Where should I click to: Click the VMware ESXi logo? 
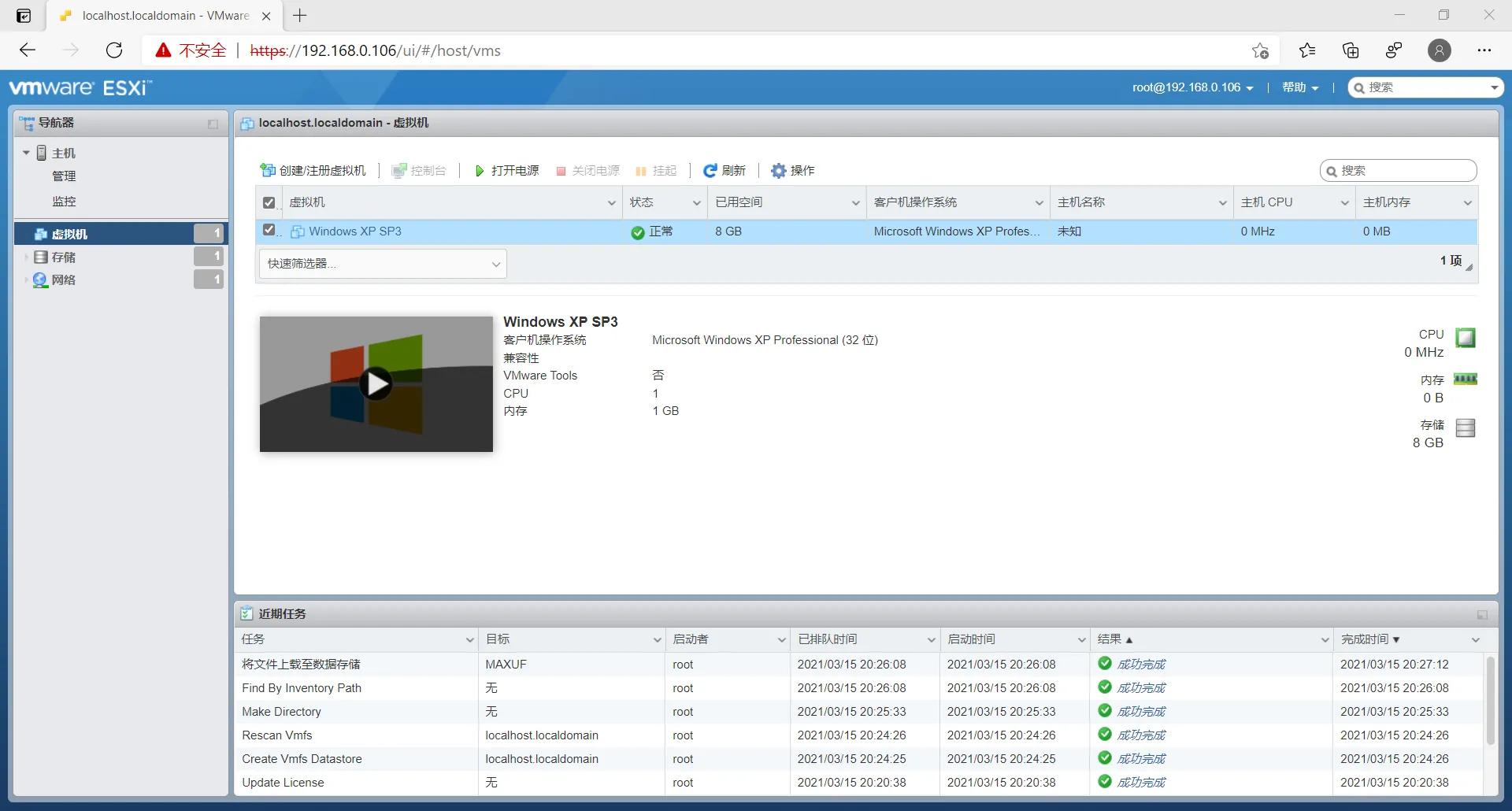pos(80,87)
